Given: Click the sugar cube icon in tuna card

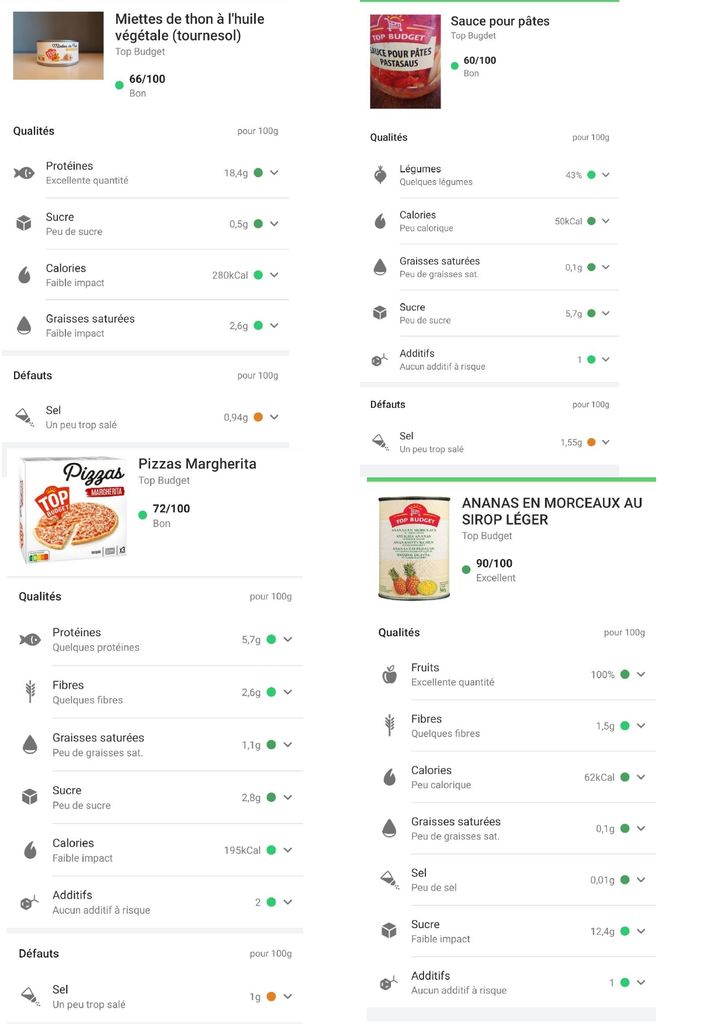Looking at the screenshot, I should (24, 224).
